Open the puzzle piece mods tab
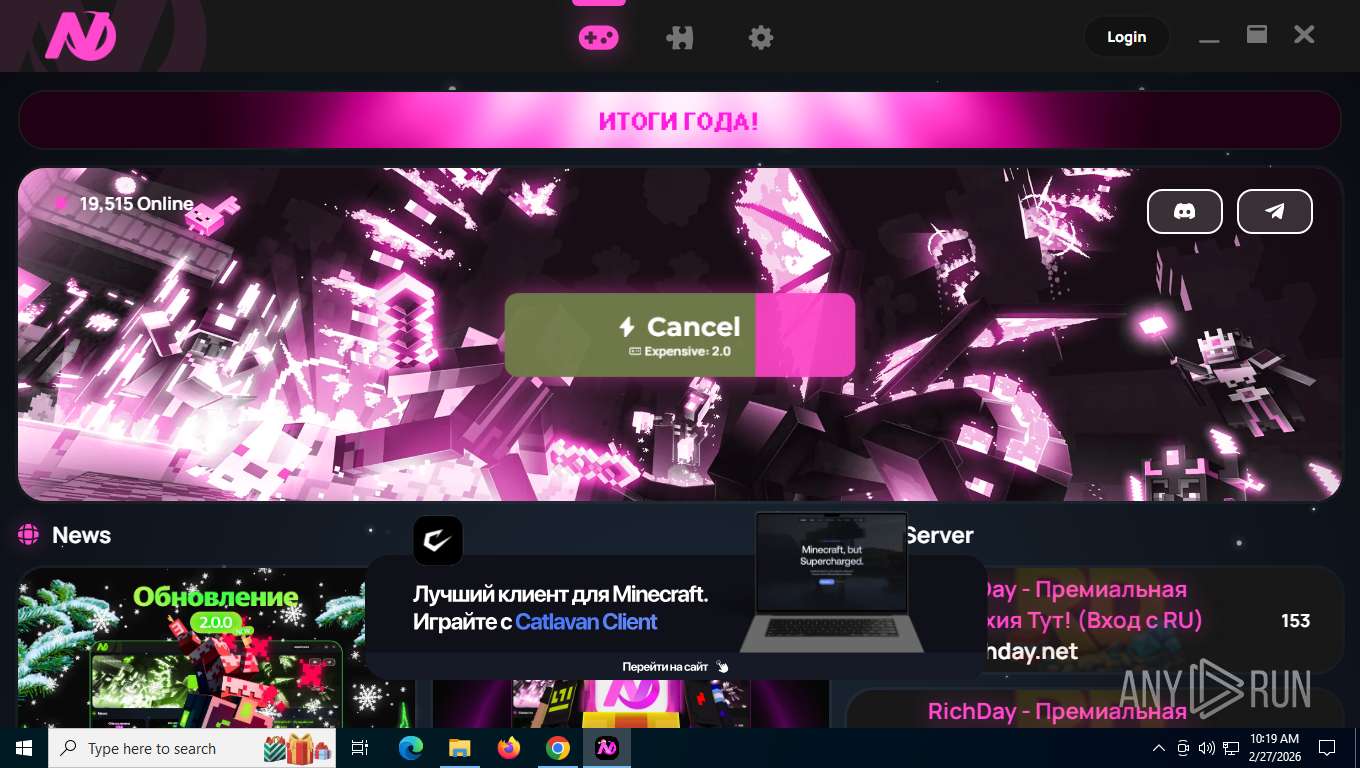The image size is (1360, 768). pyautogui.click(x=680, y=38)
